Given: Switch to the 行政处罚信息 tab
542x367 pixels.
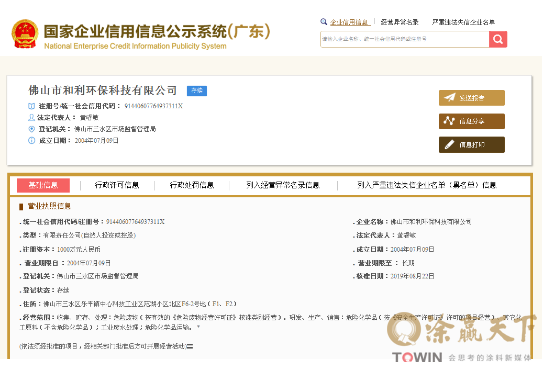Looking at the screenshot, I should 191,185.
